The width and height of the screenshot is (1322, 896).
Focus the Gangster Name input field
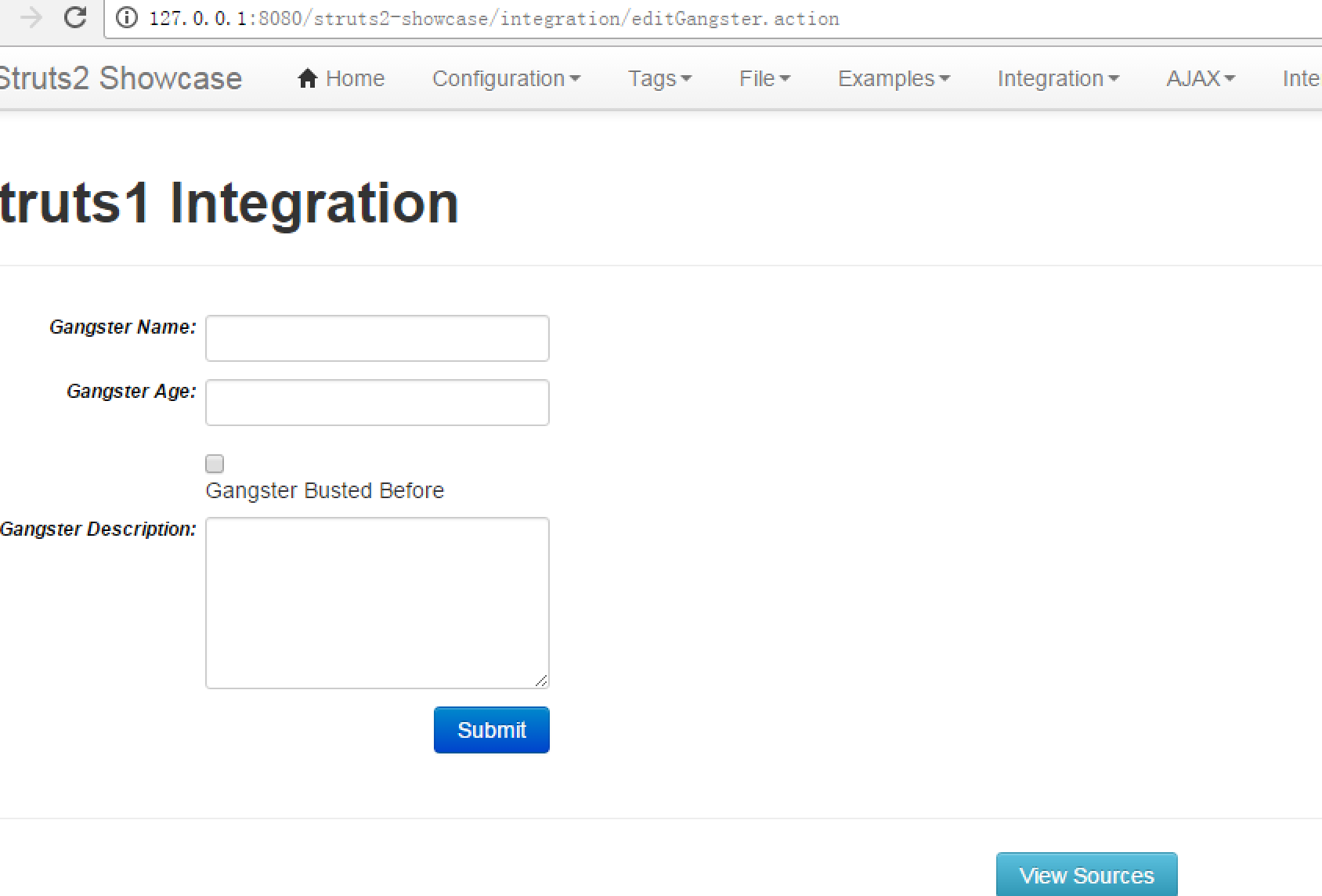[377, 338]
